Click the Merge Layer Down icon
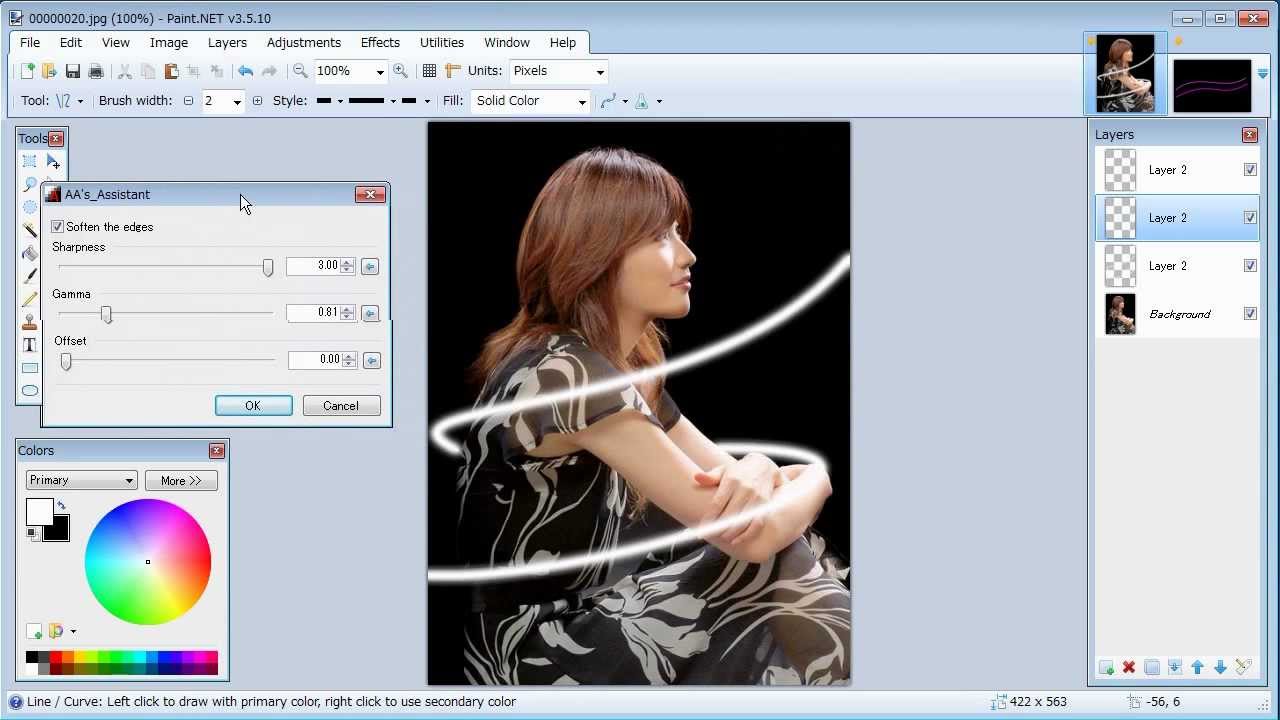Viewport: 1280px width, 720px height. tap(1175, 667)
